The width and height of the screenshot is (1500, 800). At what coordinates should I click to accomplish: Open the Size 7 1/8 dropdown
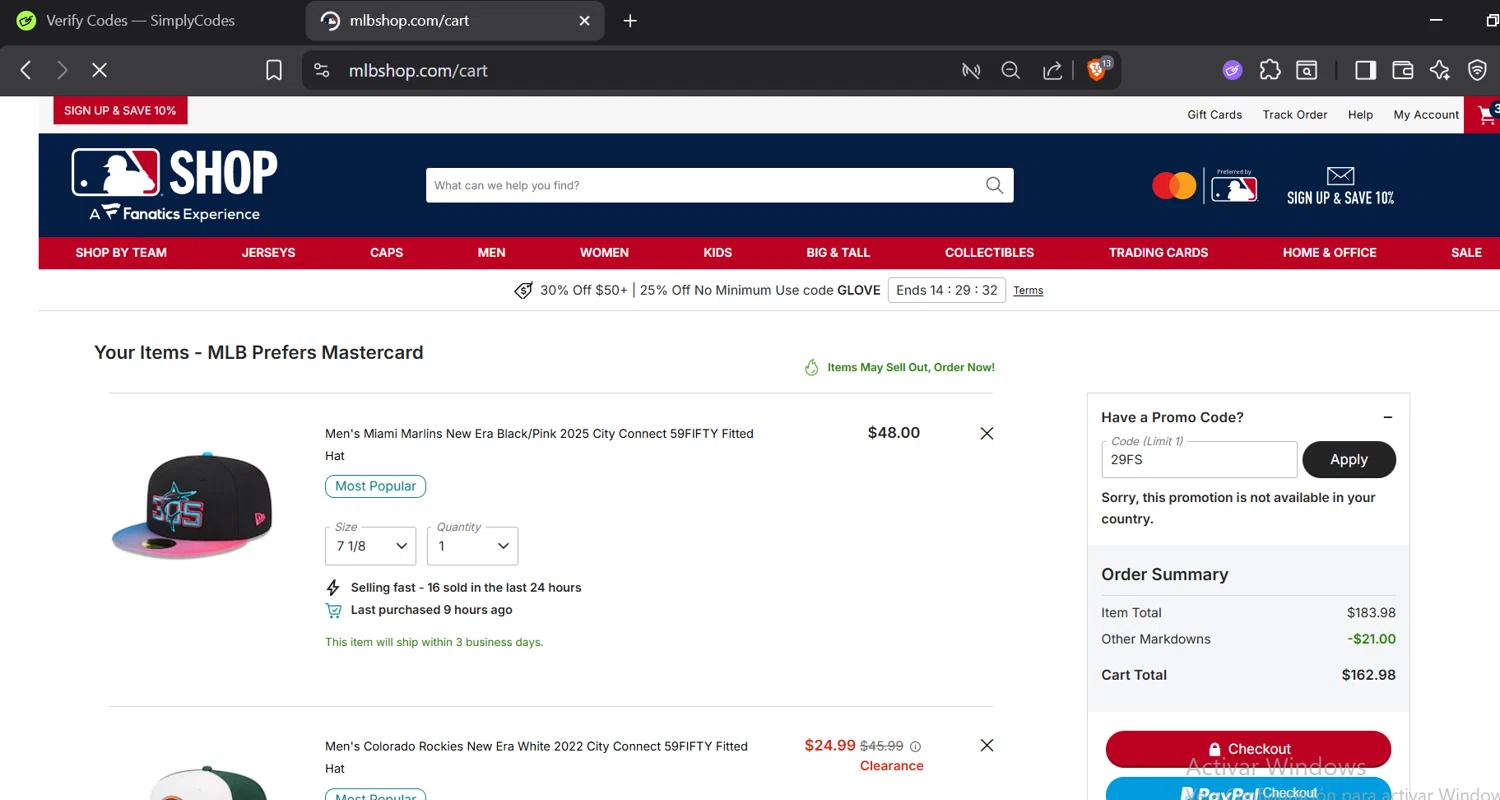(x=370, y=546)
